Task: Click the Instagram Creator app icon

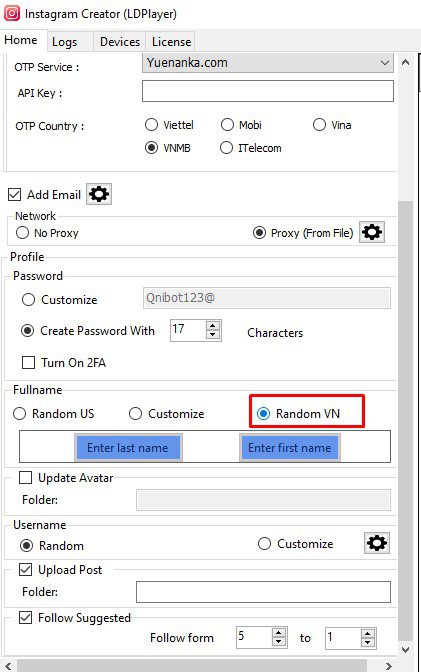Action: click(12, 13)
